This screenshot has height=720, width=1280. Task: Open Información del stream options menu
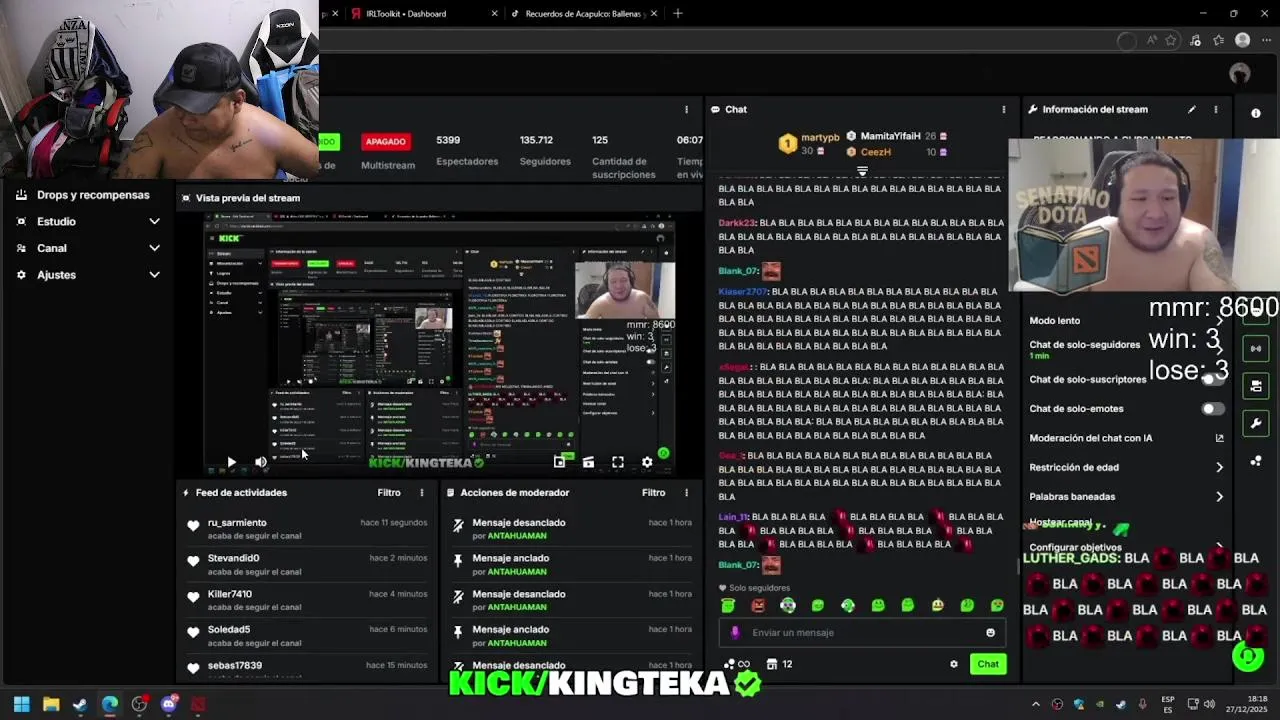(x=1216, y=109)
